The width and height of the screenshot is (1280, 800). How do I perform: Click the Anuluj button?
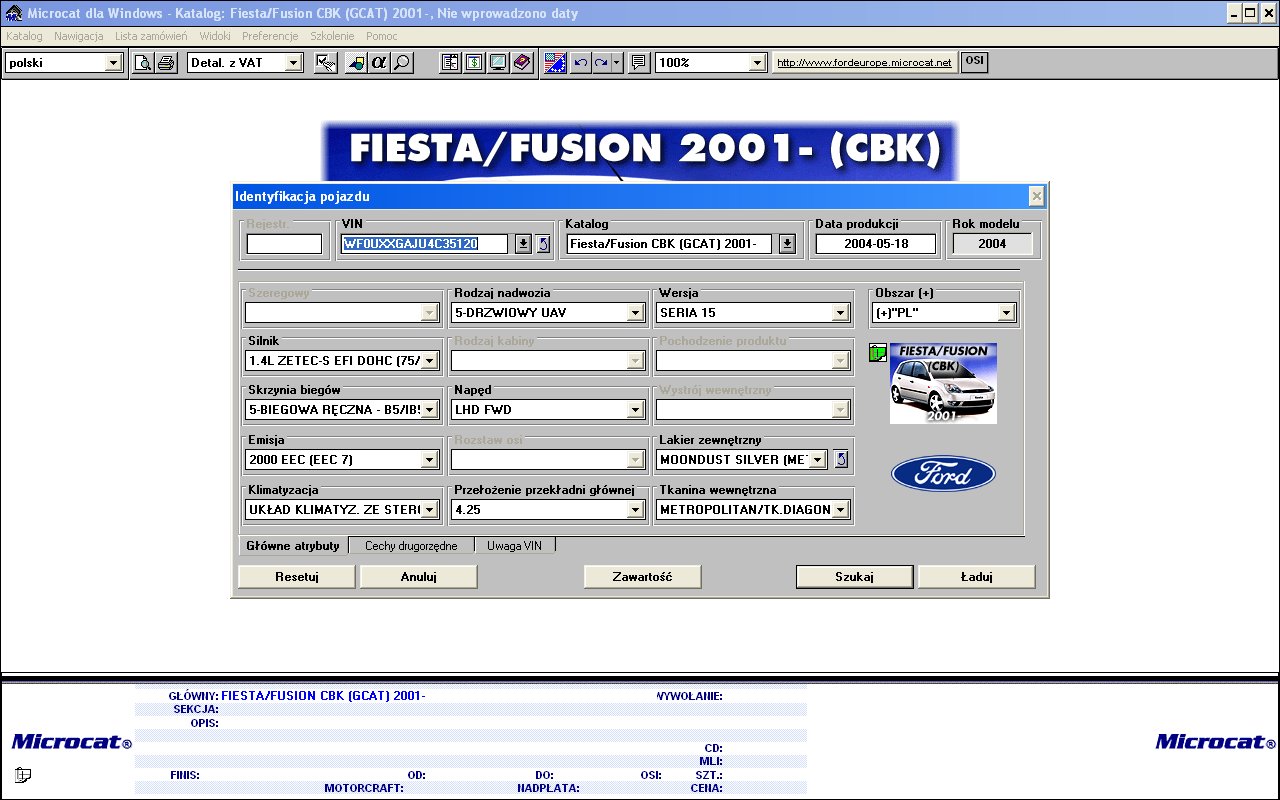(x=419, y=577)
